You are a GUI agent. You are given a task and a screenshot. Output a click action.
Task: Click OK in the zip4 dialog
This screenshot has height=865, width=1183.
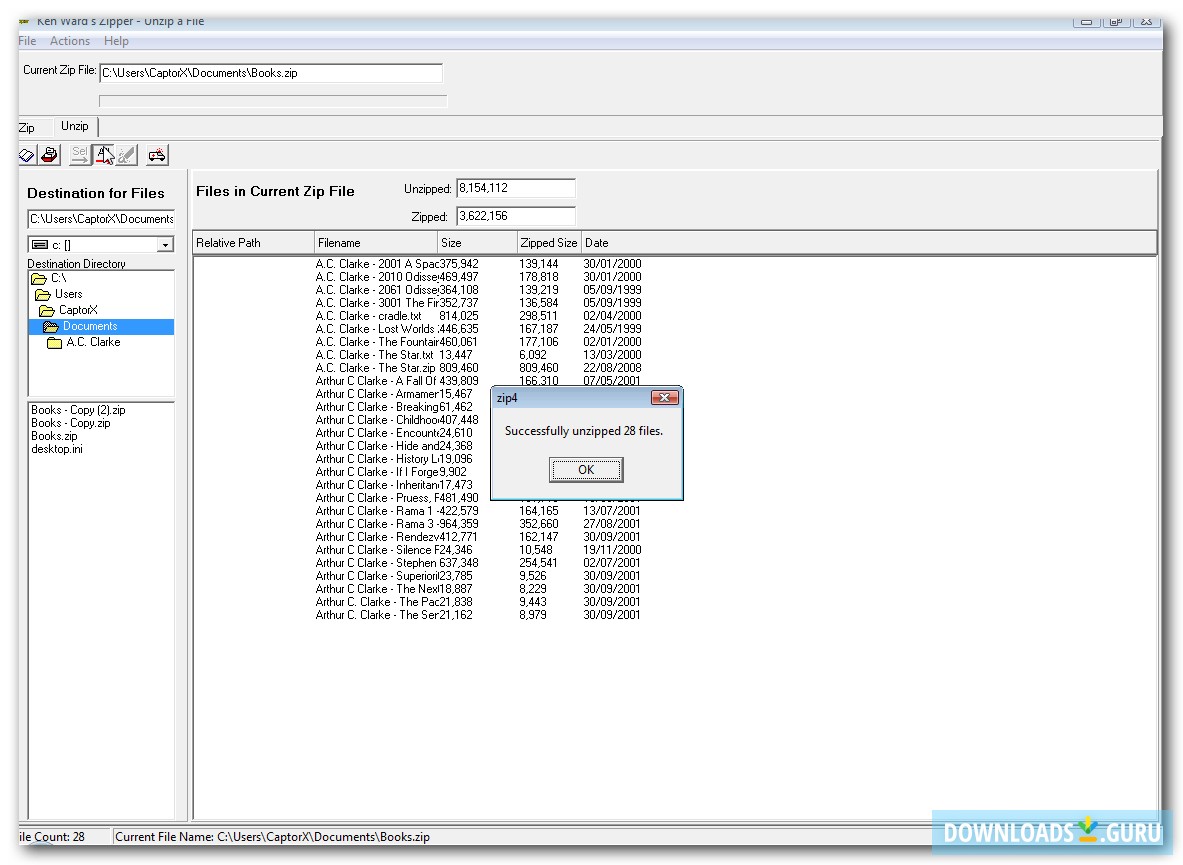[586, 470]
